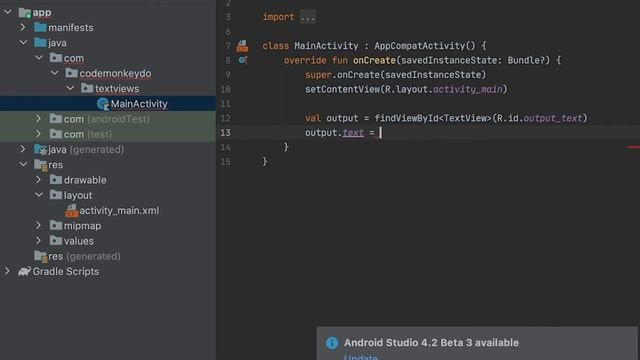Click 'AppCompatActivity' in the class declaration
This screenshot has width=640, height=360.
pyautogui.click(x=420, y=46)
